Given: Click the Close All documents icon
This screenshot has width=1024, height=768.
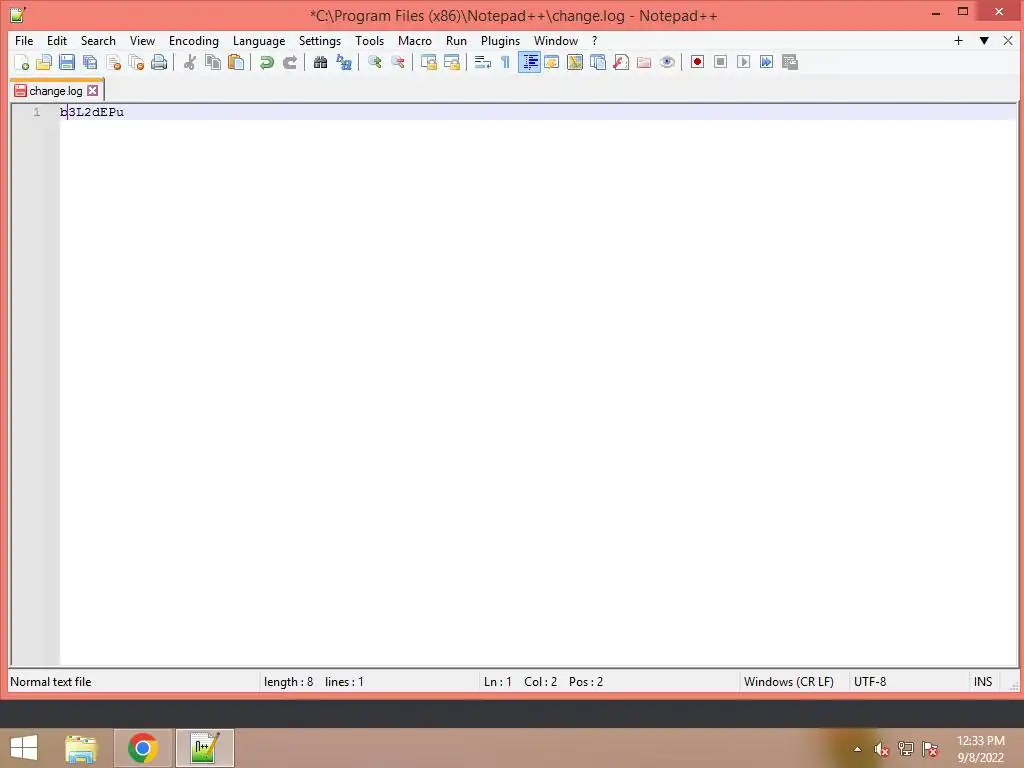Looking at the screenshot, I should click(136, 62).
